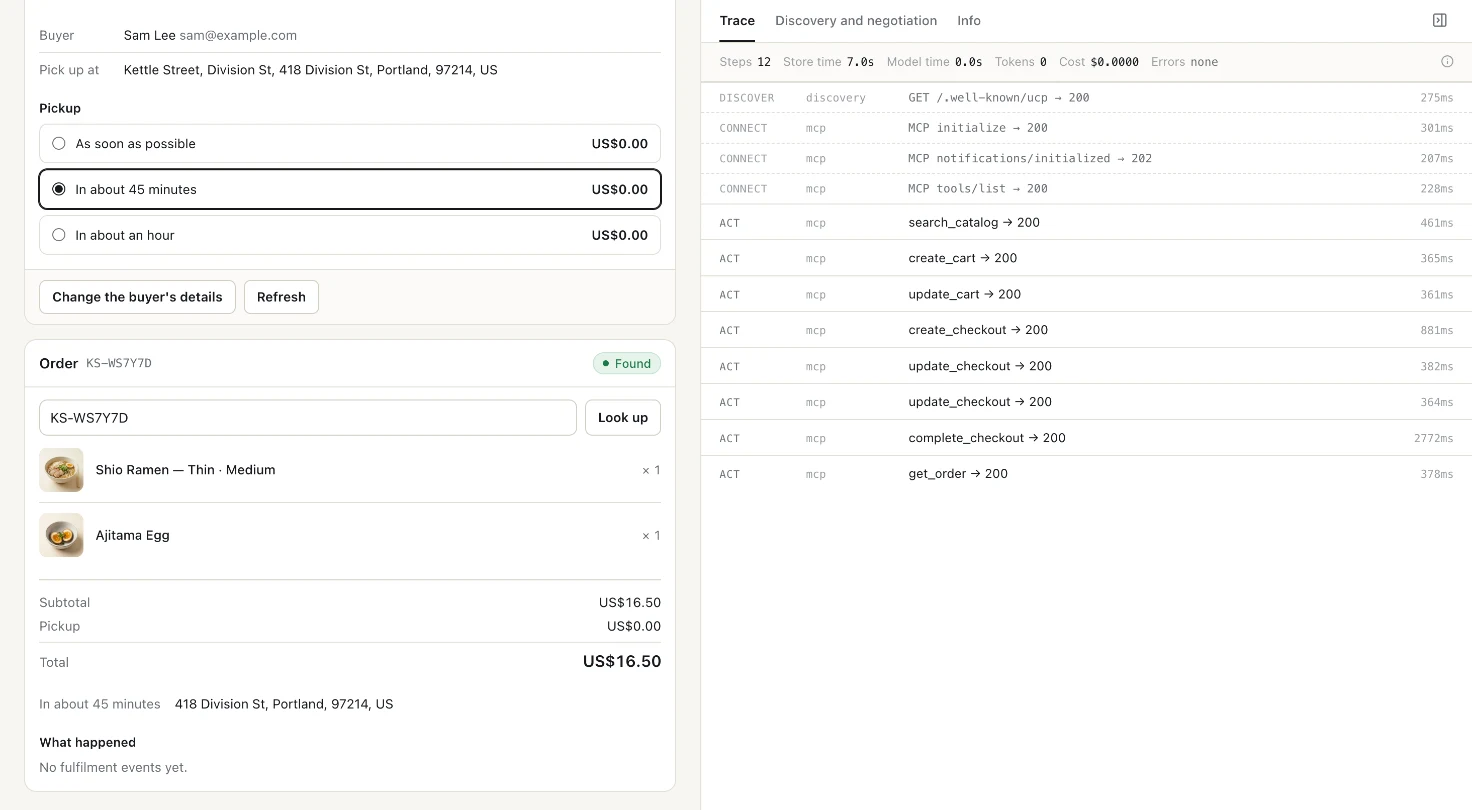The image size is (1472, 810).
Task: Click the 'Store time 7.0s' summary stat
Action: [x=828, y=62]
